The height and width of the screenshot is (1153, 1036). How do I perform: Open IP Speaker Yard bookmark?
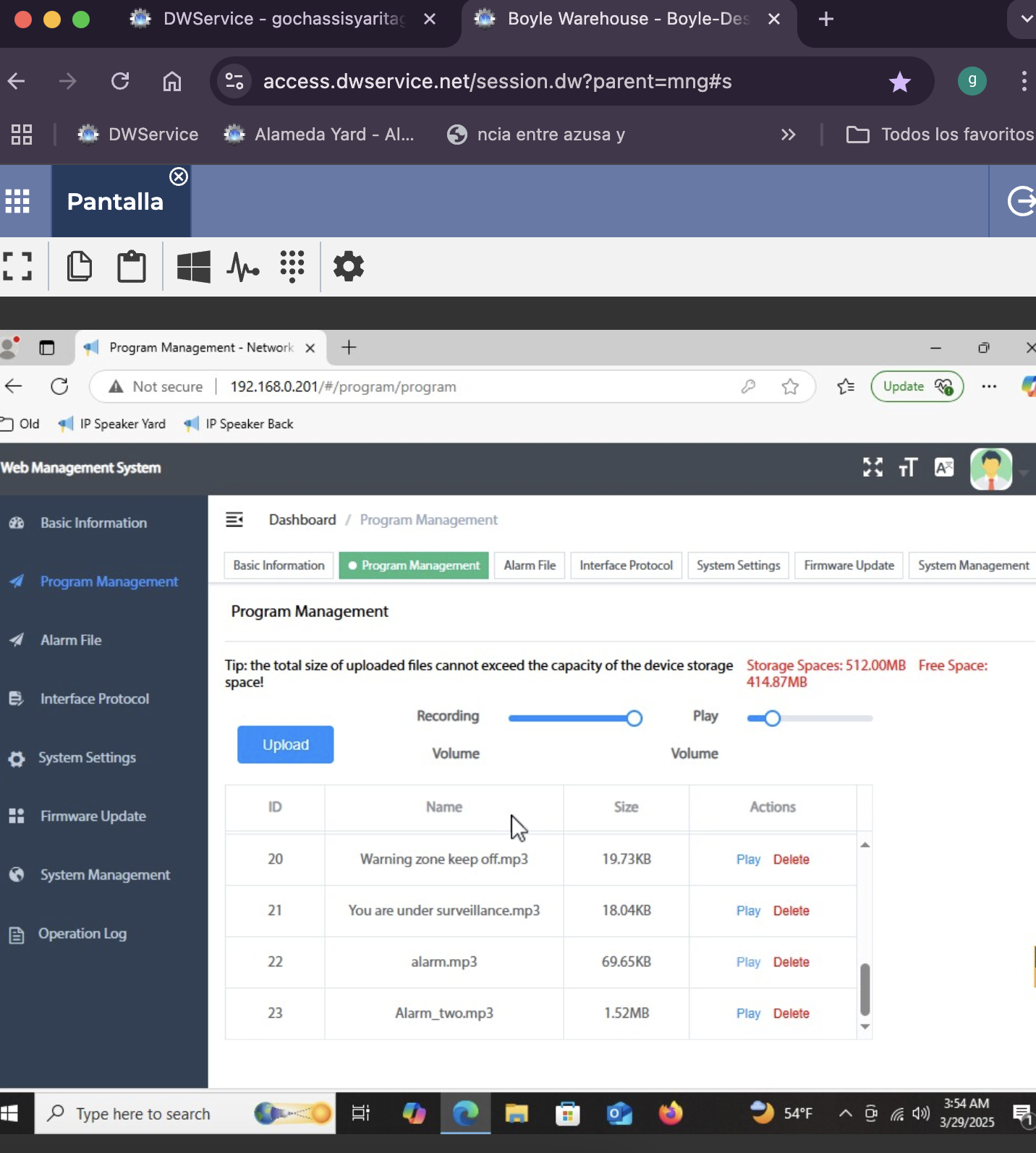[112, 424]
